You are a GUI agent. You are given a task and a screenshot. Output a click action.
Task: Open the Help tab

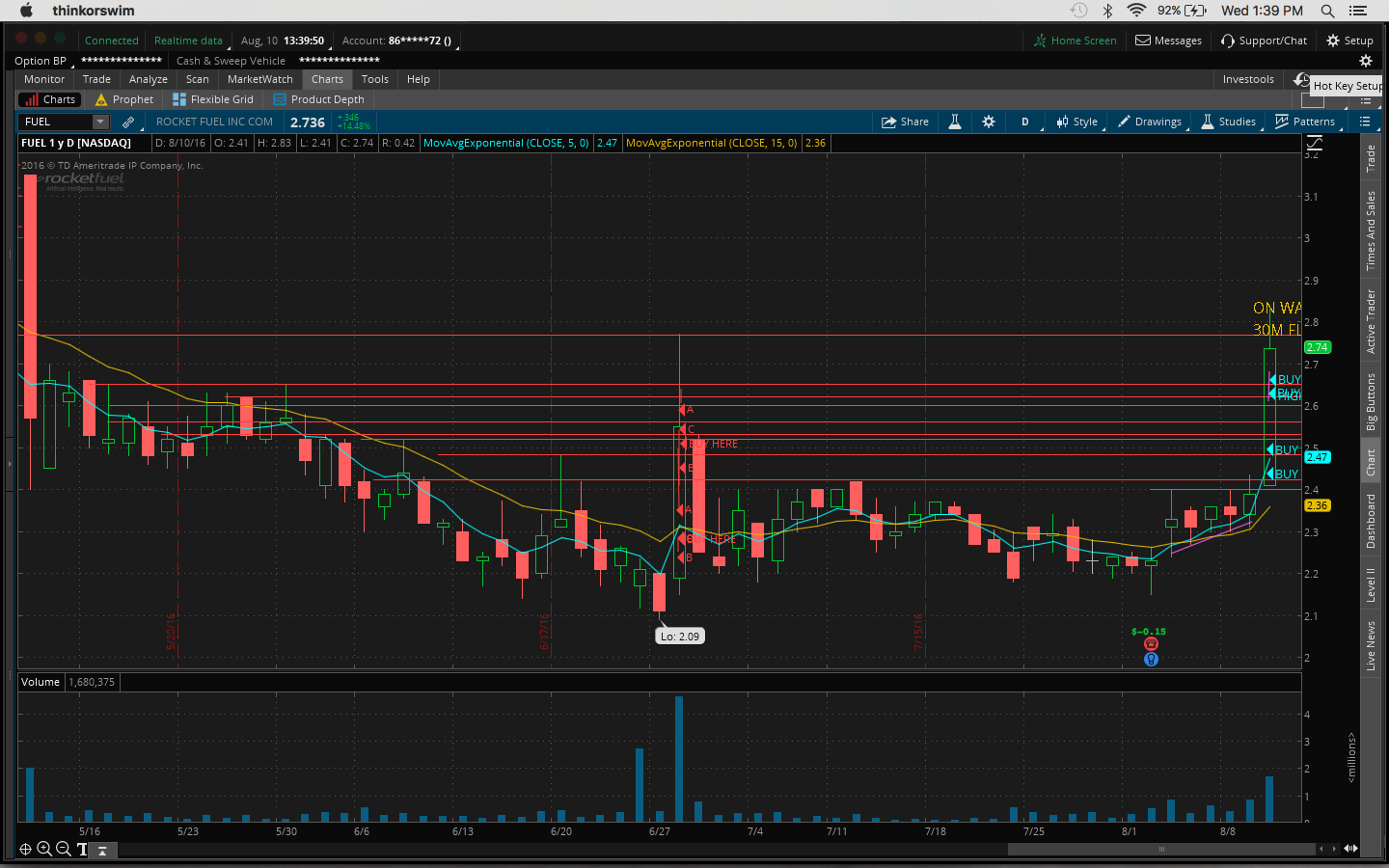[419, 79]
